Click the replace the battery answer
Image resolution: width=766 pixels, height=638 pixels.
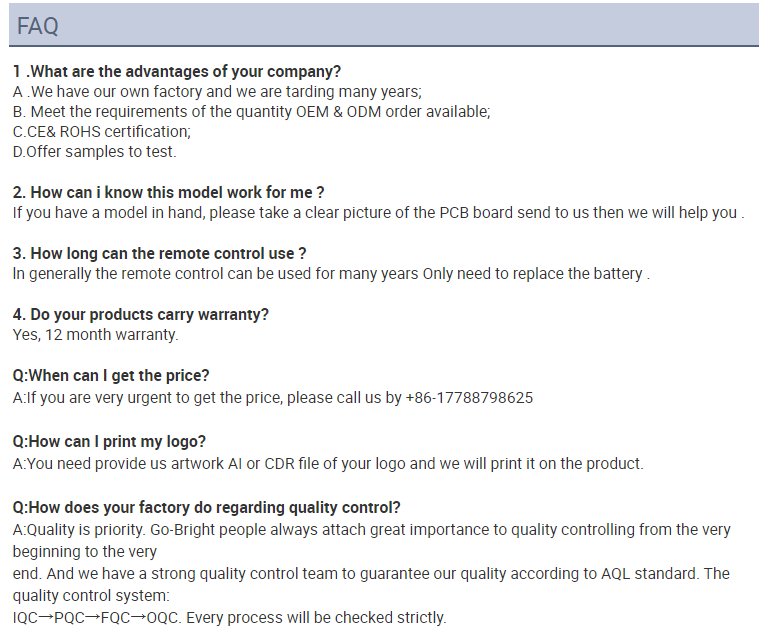click(x=331, y=274)
